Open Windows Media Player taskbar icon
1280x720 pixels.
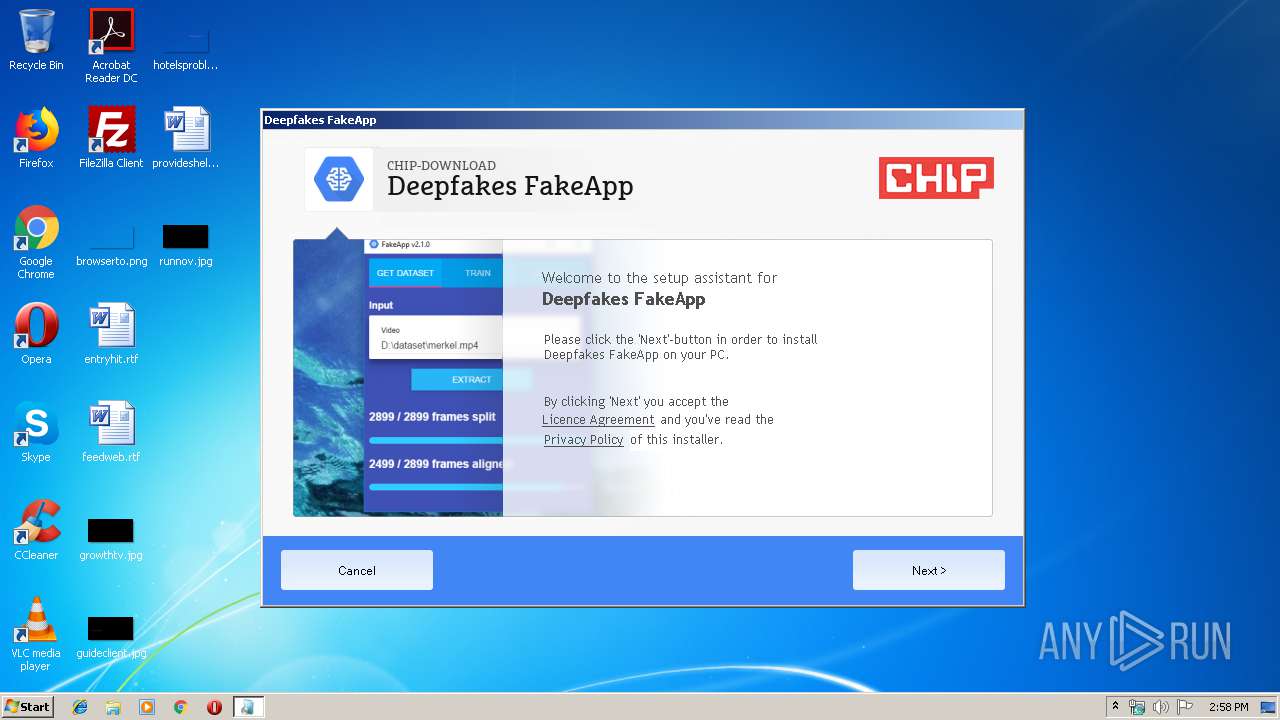pos(147,707)
